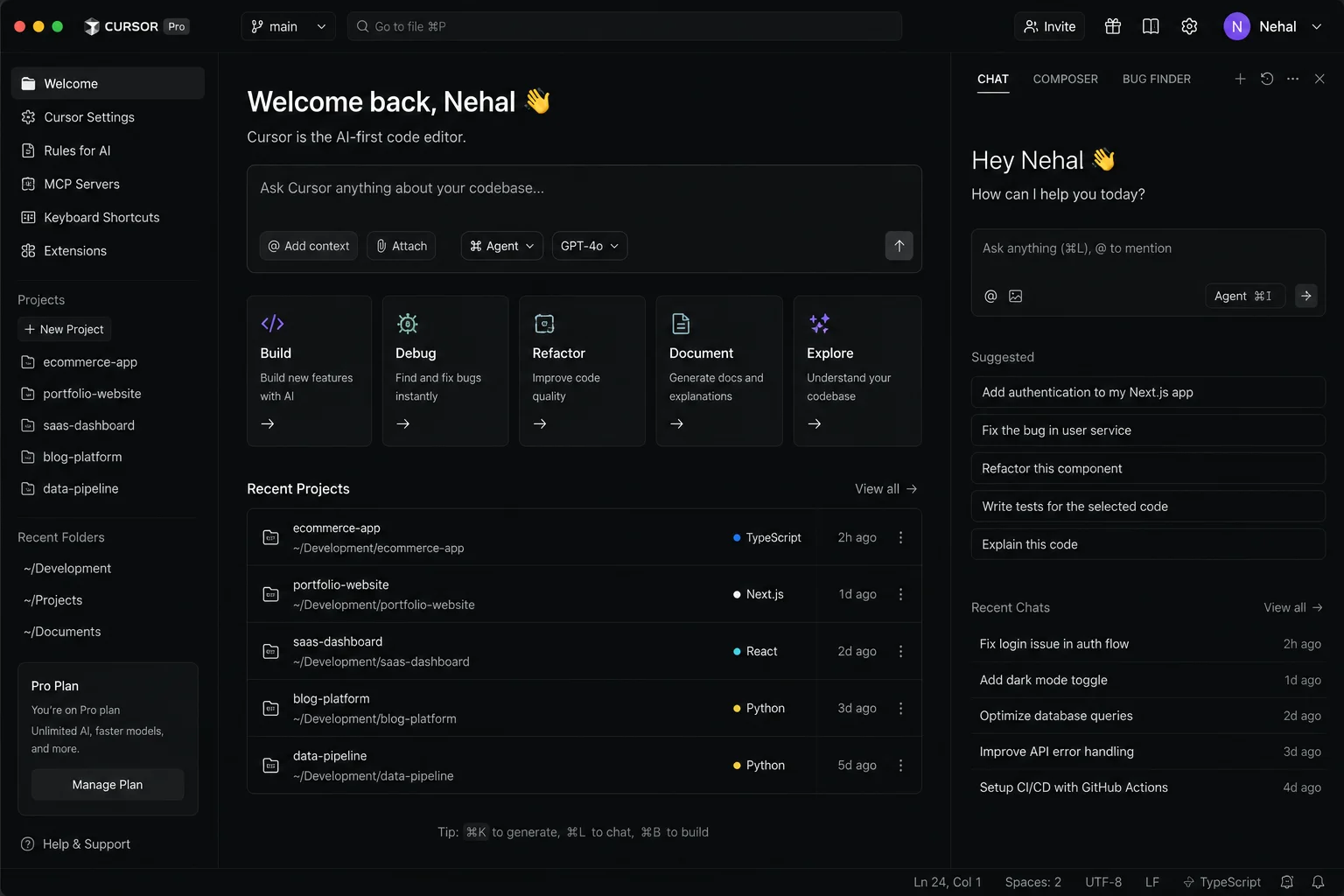Open the Welcome page in sidebar
Image resolution: width=1344 pixels, height=896 pixels.
click(108, 83)
